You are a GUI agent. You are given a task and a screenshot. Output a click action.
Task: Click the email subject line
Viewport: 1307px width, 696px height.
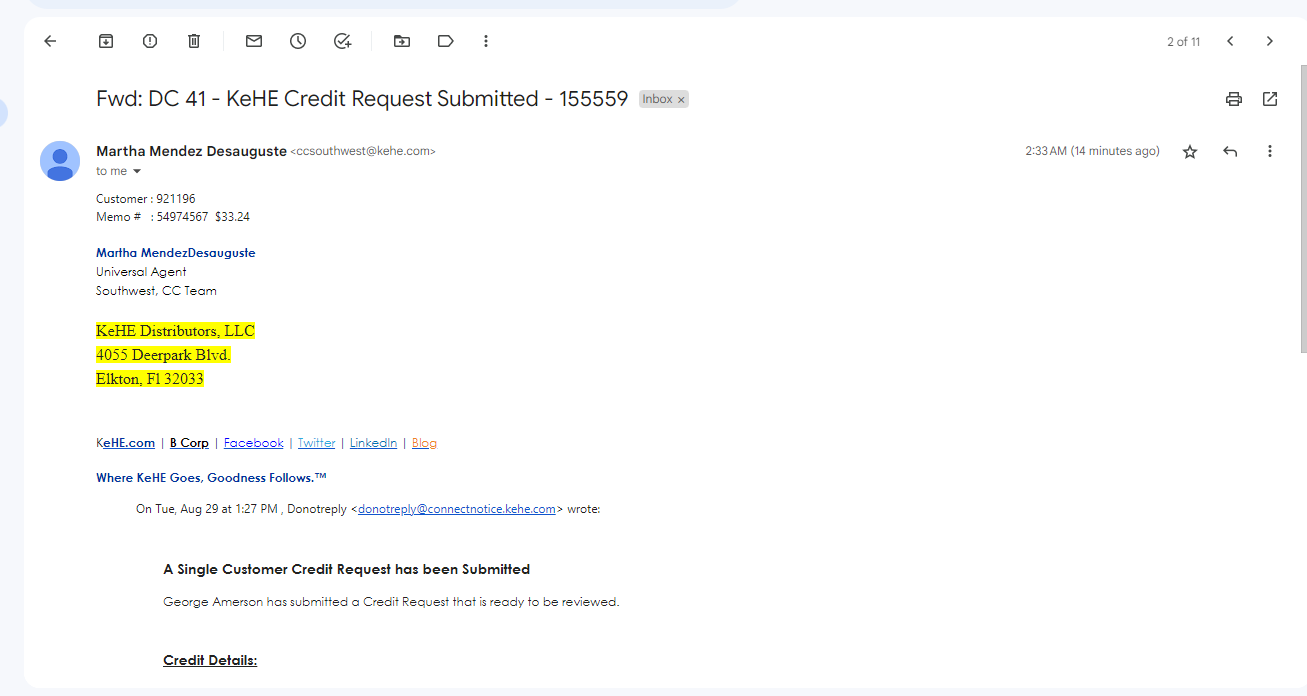(x=362, y=99)
